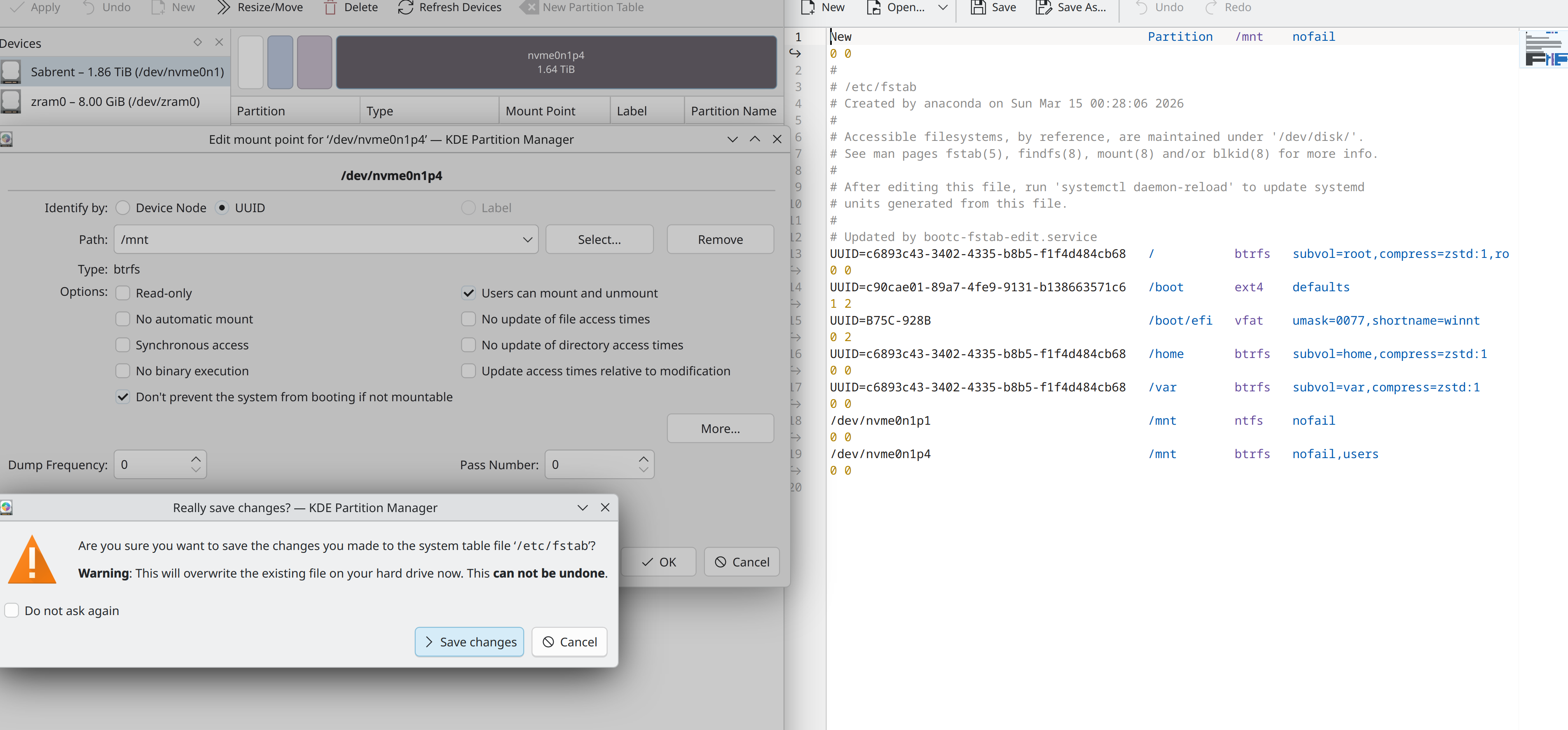
Task: Click the nvme0n1p4 1.64 TiB partition bar
Action: (x=556, y=62)
